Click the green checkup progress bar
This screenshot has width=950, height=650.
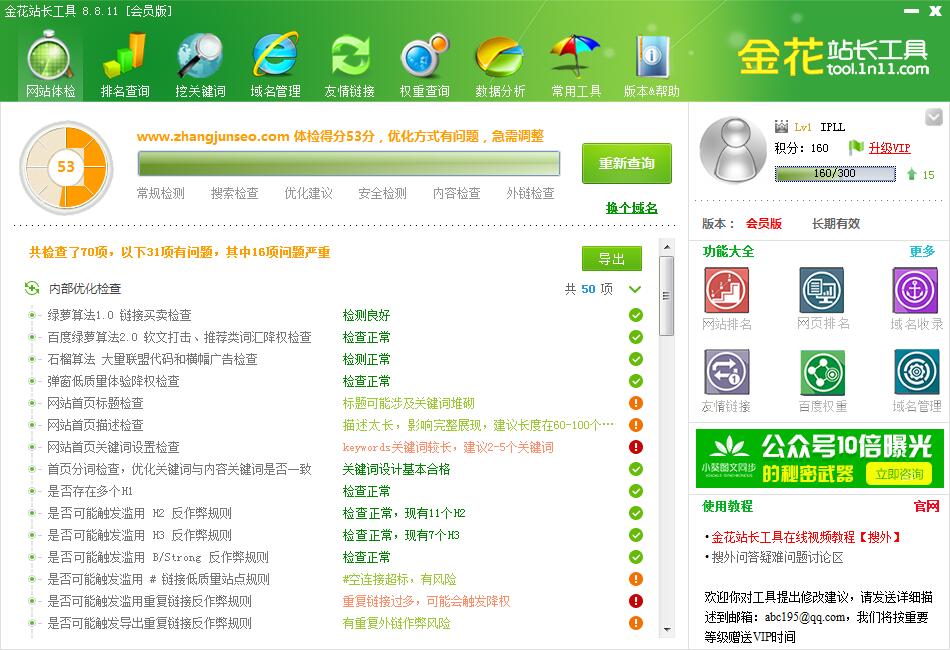[348, 164]
